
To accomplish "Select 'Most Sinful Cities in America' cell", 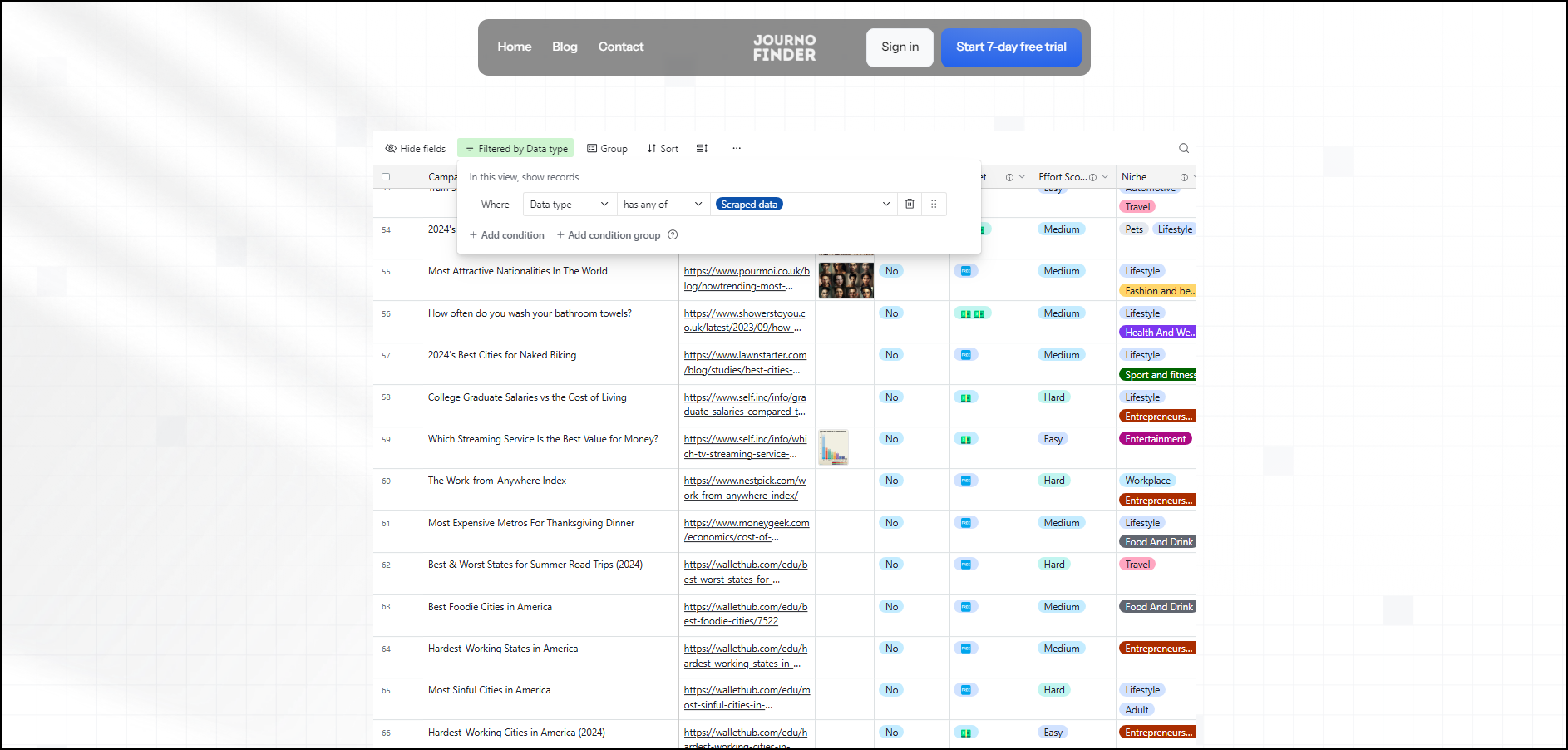I will pyautogui.click(x=489, y=690).
